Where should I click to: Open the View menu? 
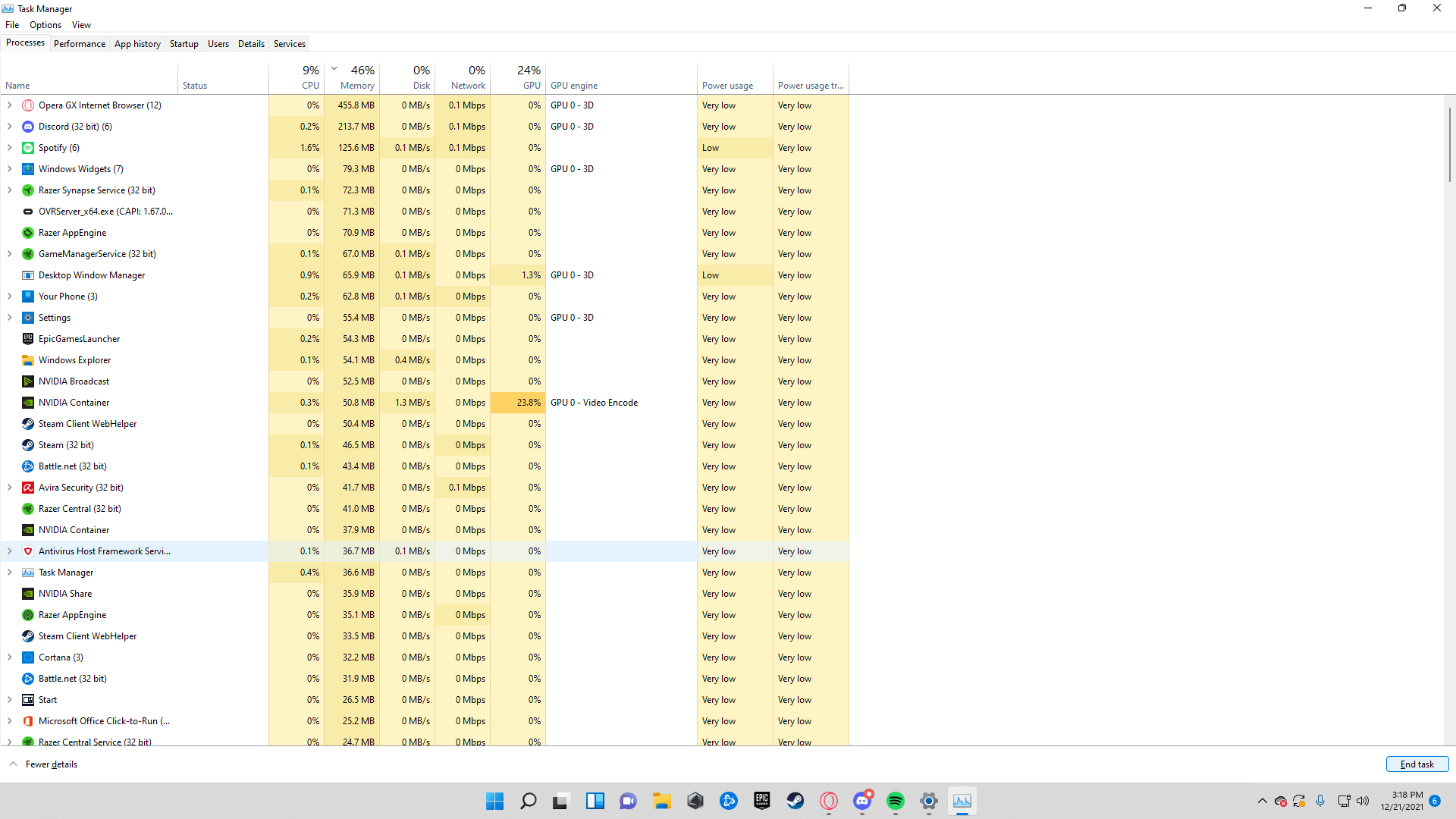[x=81, y=25]
